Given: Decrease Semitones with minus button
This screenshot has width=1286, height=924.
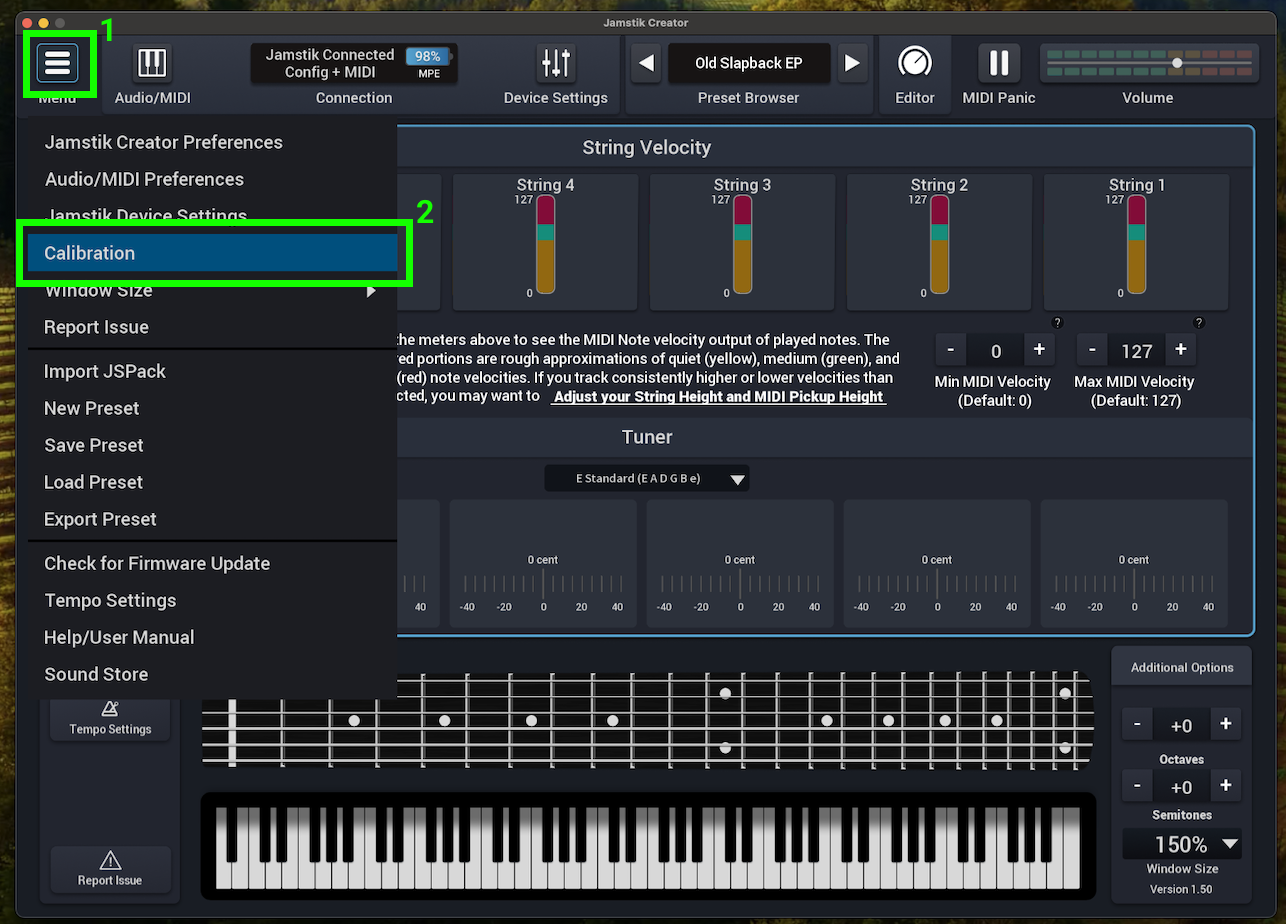Looking at the screenshot, I should (1137, 786).
